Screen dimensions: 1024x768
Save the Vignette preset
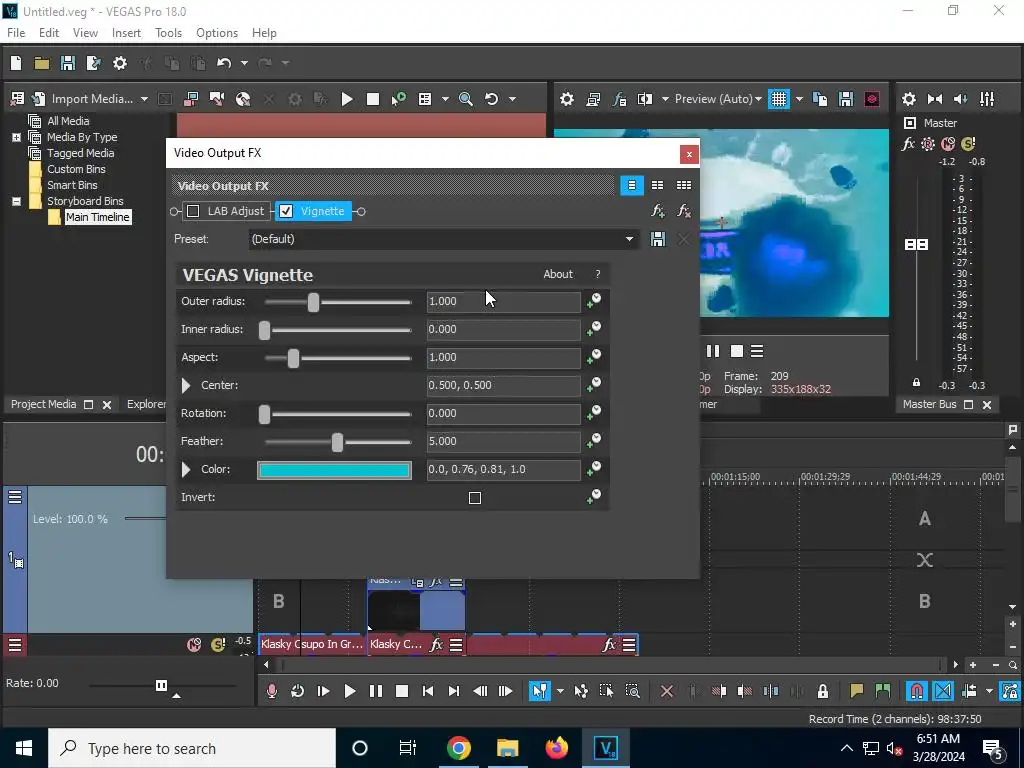(x=658, y=239)
